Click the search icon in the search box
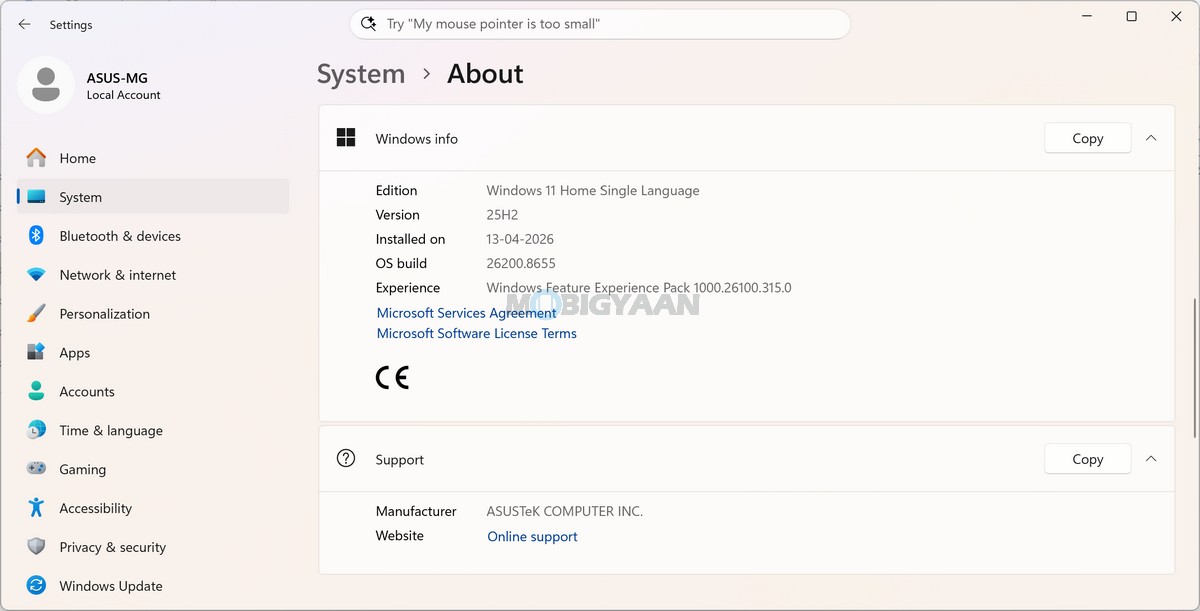Screen dimensions: 1200x611 coord(368,24)
